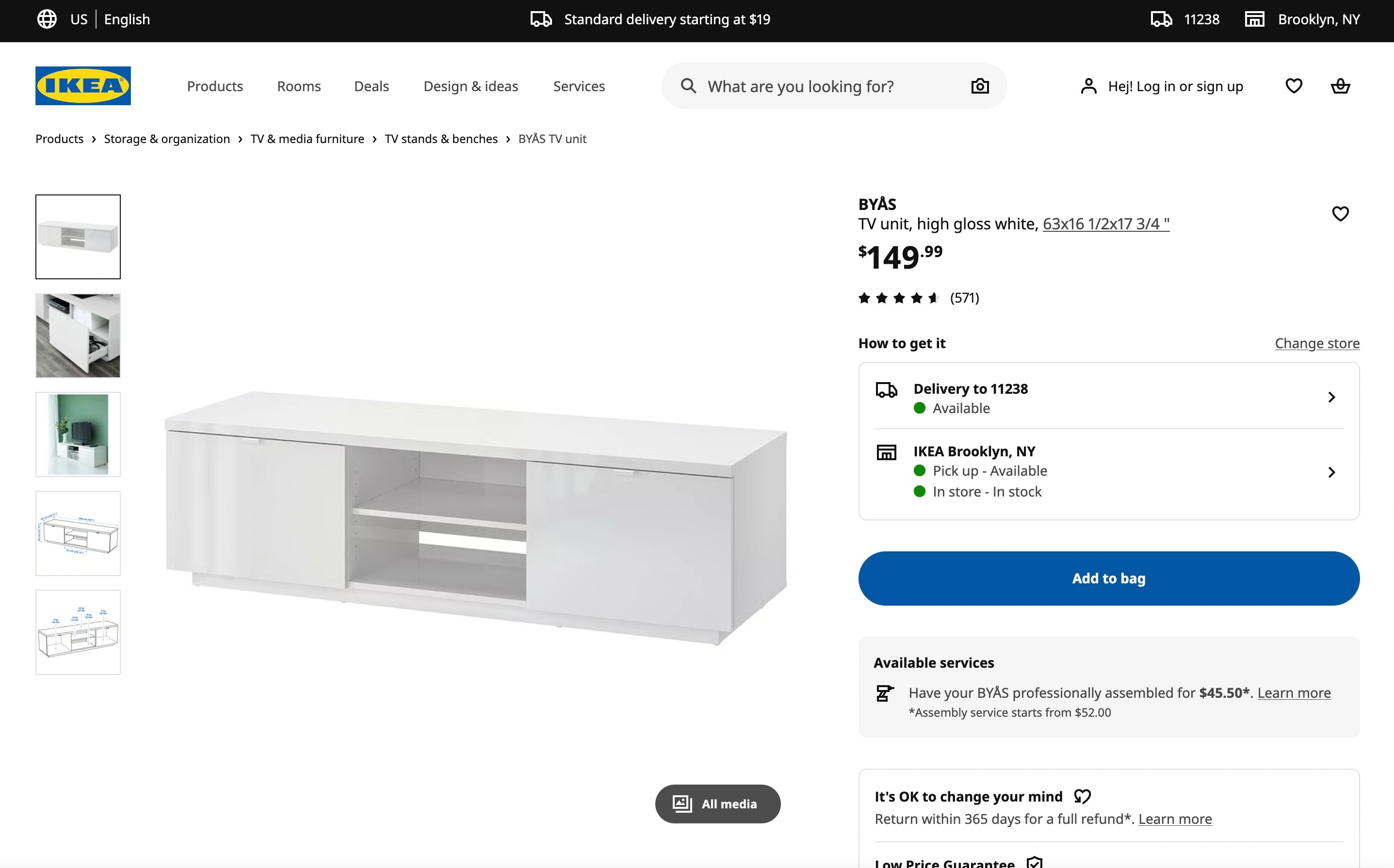Save BYÅS to favorites heart
The width and height of the screenshot is (1394, 868).
[x=1340, y=213]
